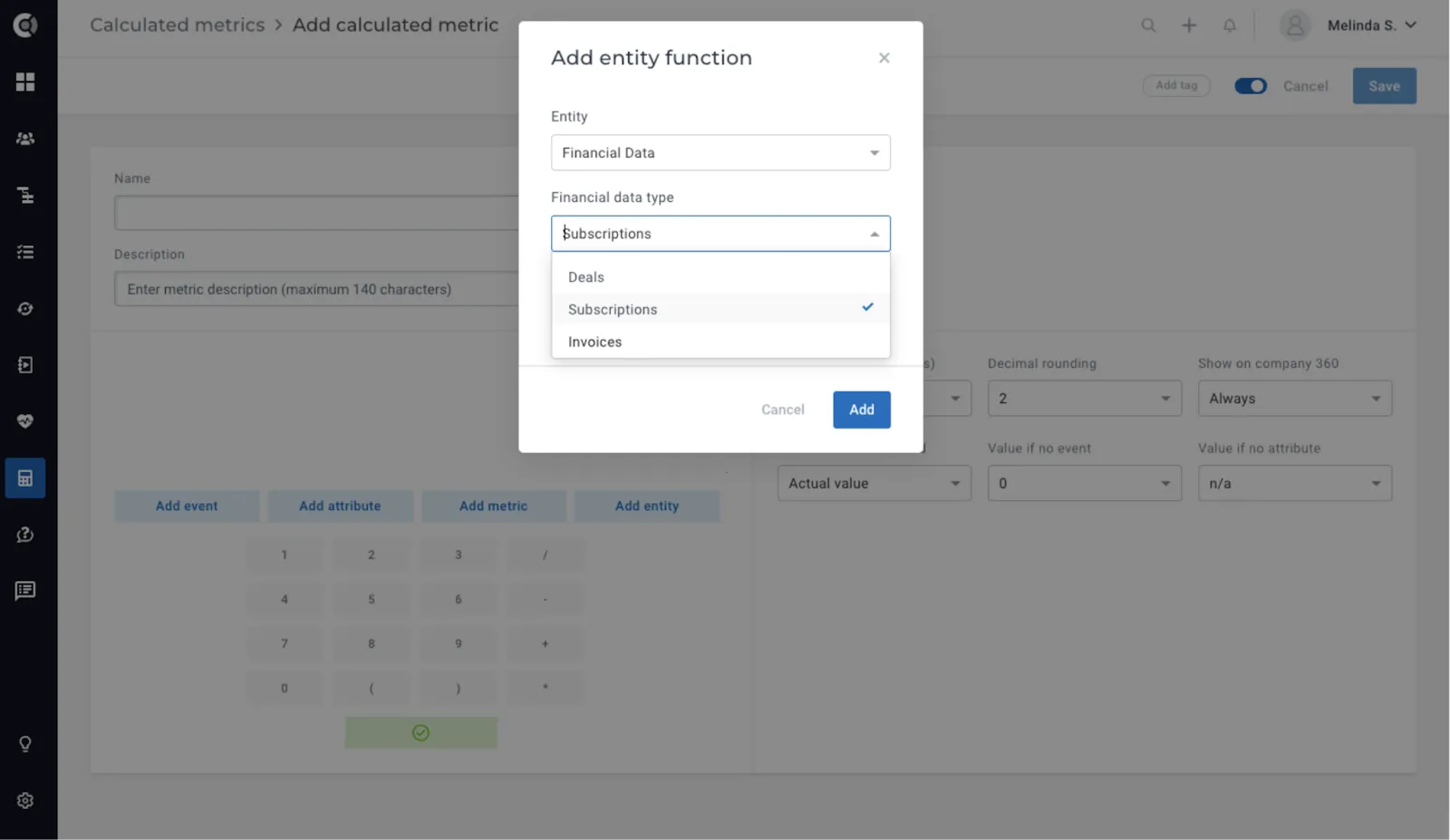Click the search magnifier icon in header

point(1148,25)
